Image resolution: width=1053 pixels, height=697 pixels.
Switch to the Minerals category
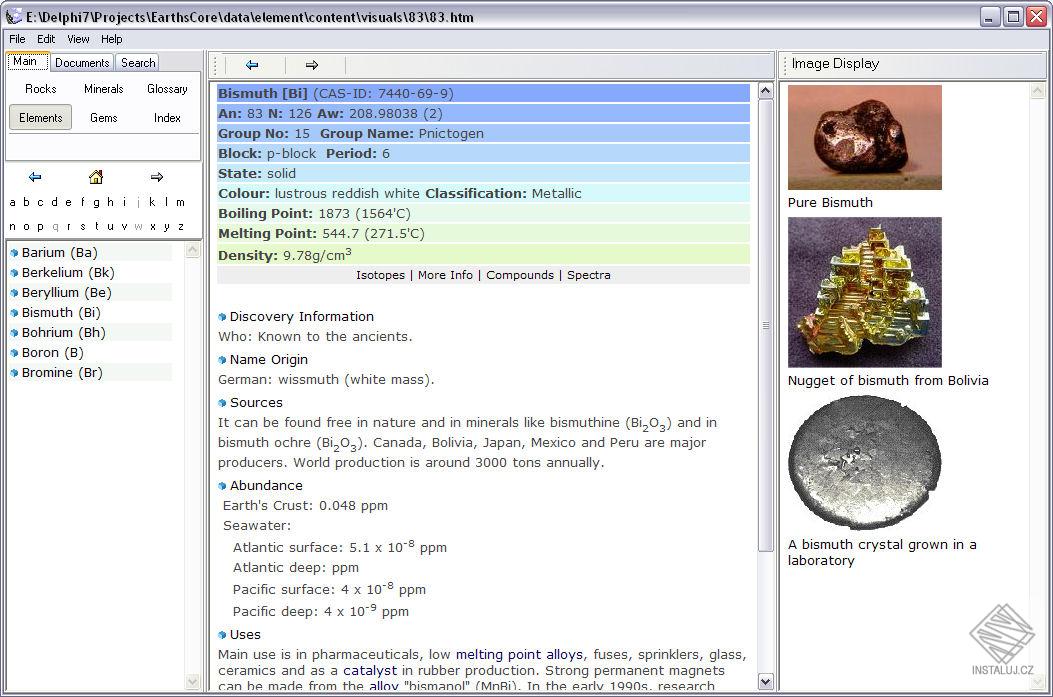(103, 89)
